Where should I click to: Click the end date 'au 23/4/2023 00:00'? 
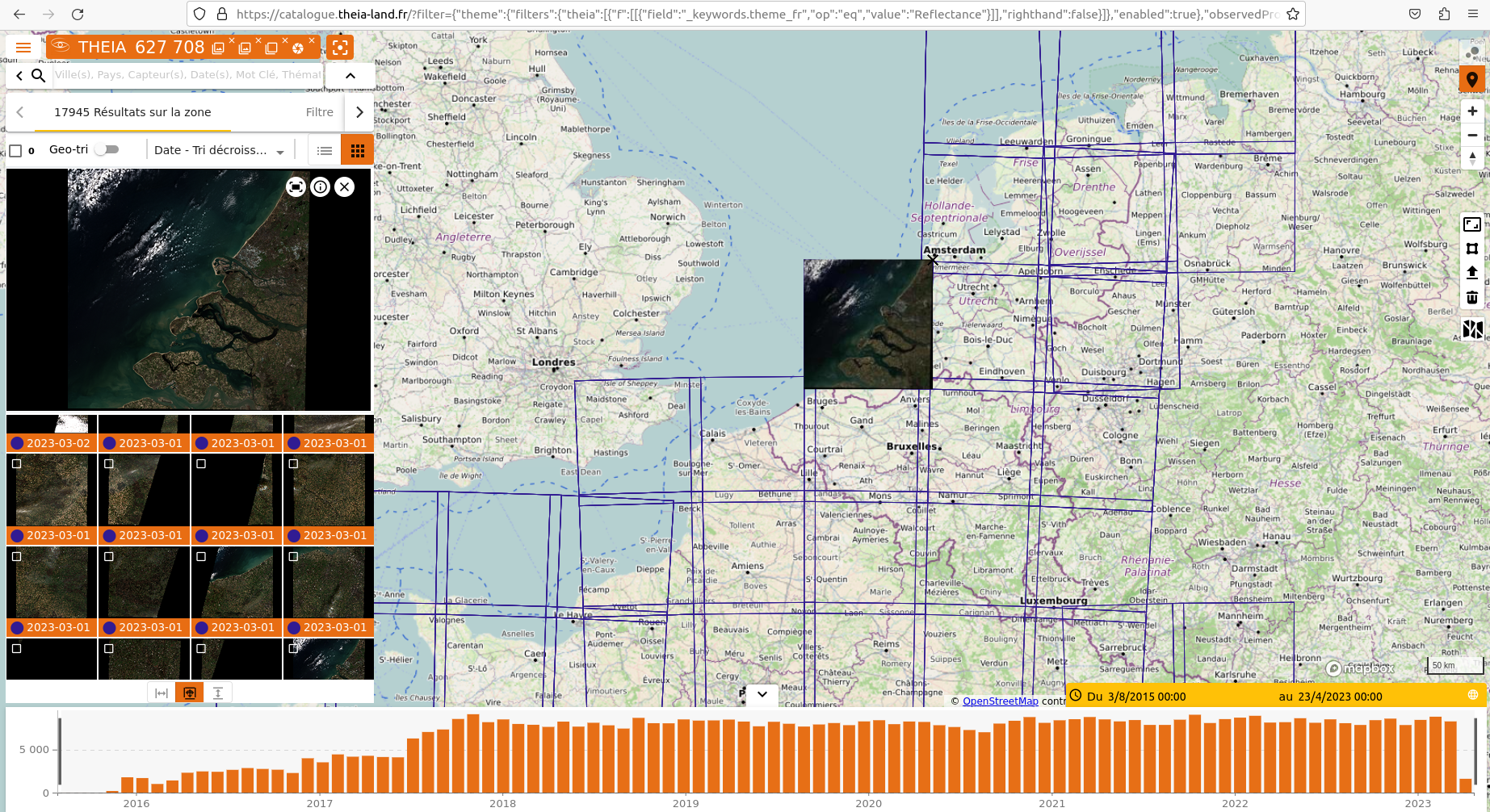[x=1330, y=697]
